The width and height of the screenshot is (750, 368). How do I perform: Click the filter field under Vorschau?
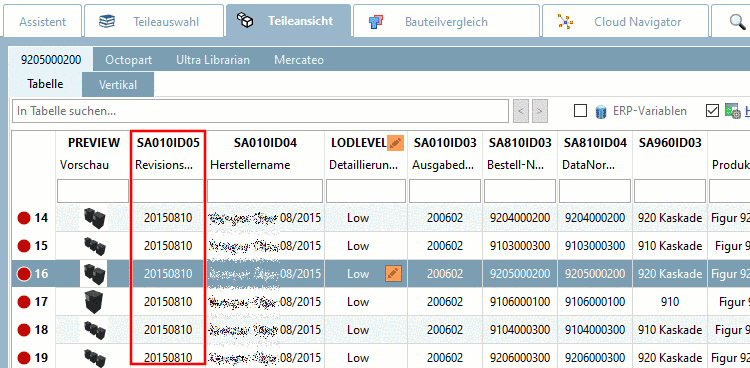click(x=93, y=191)
